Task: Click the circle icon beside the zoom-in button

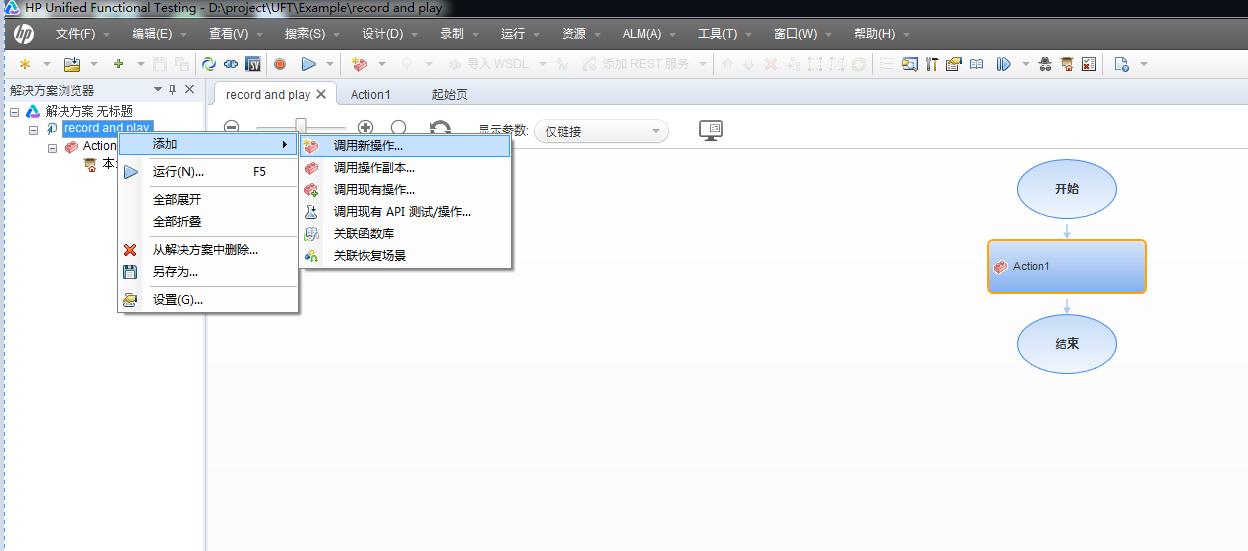Action: (x=399, y=128)
